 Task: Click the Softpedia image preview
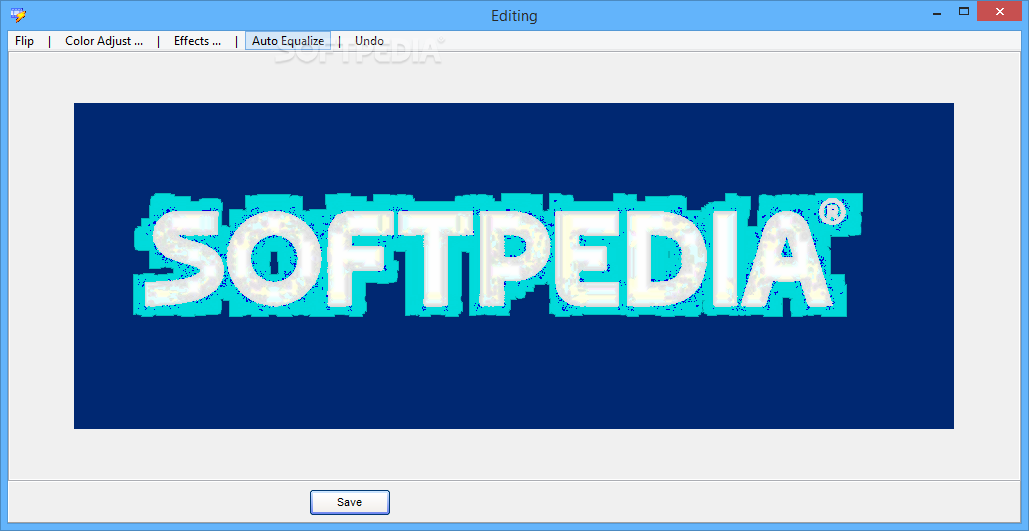click(514, 266)
